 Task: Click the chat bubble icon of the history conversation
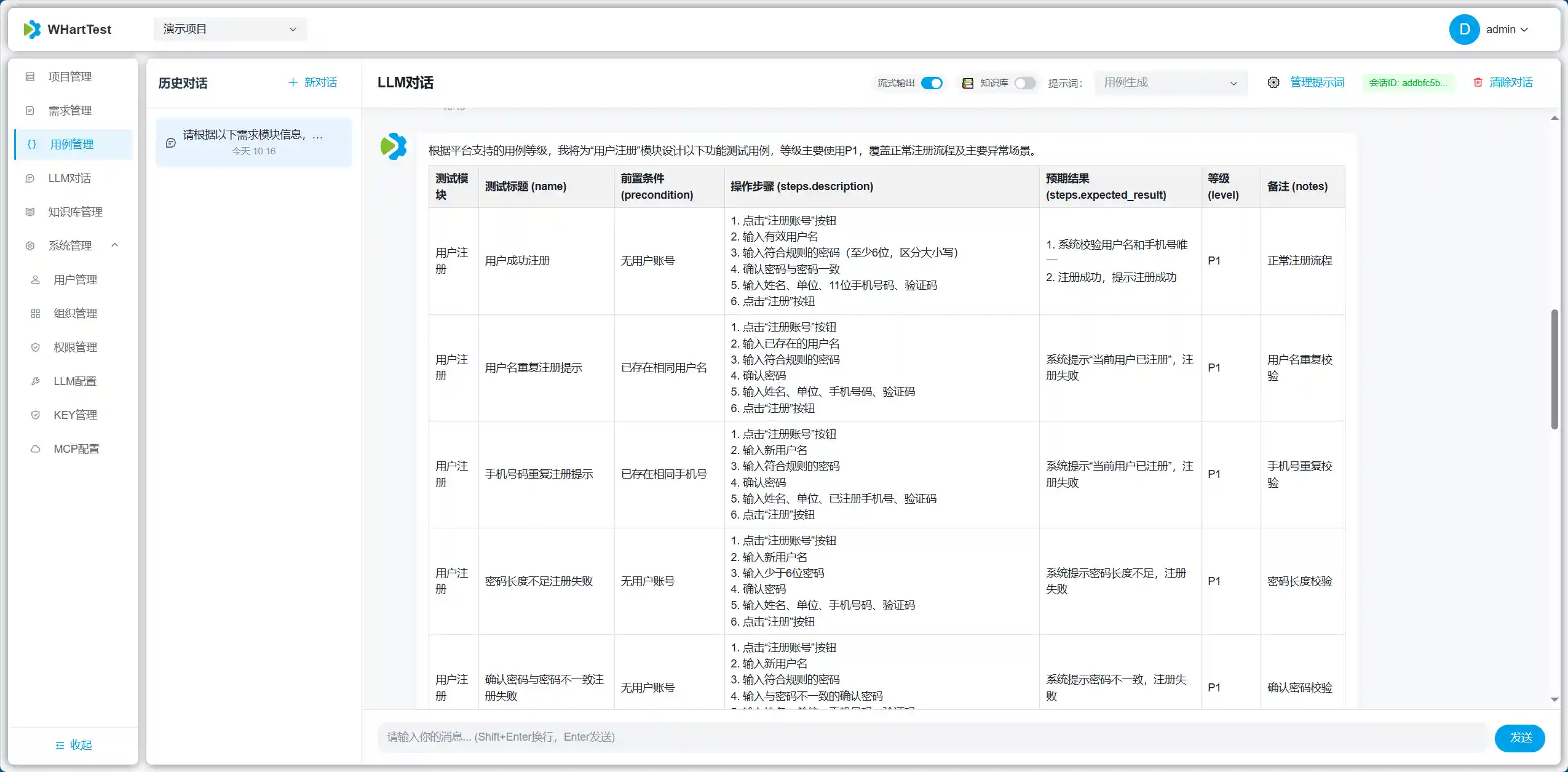(171, 143)
